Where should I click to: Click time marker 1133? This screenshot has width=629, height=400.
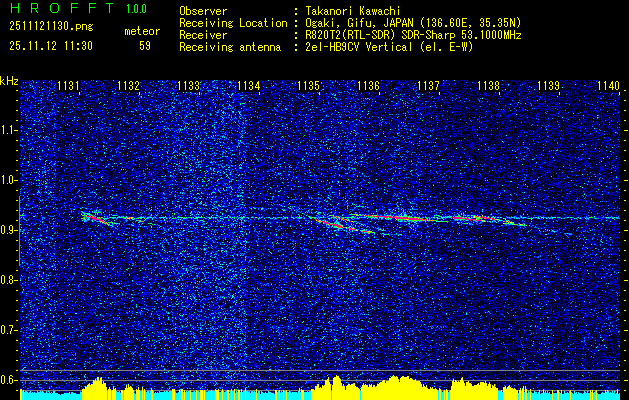coord(189,86)
